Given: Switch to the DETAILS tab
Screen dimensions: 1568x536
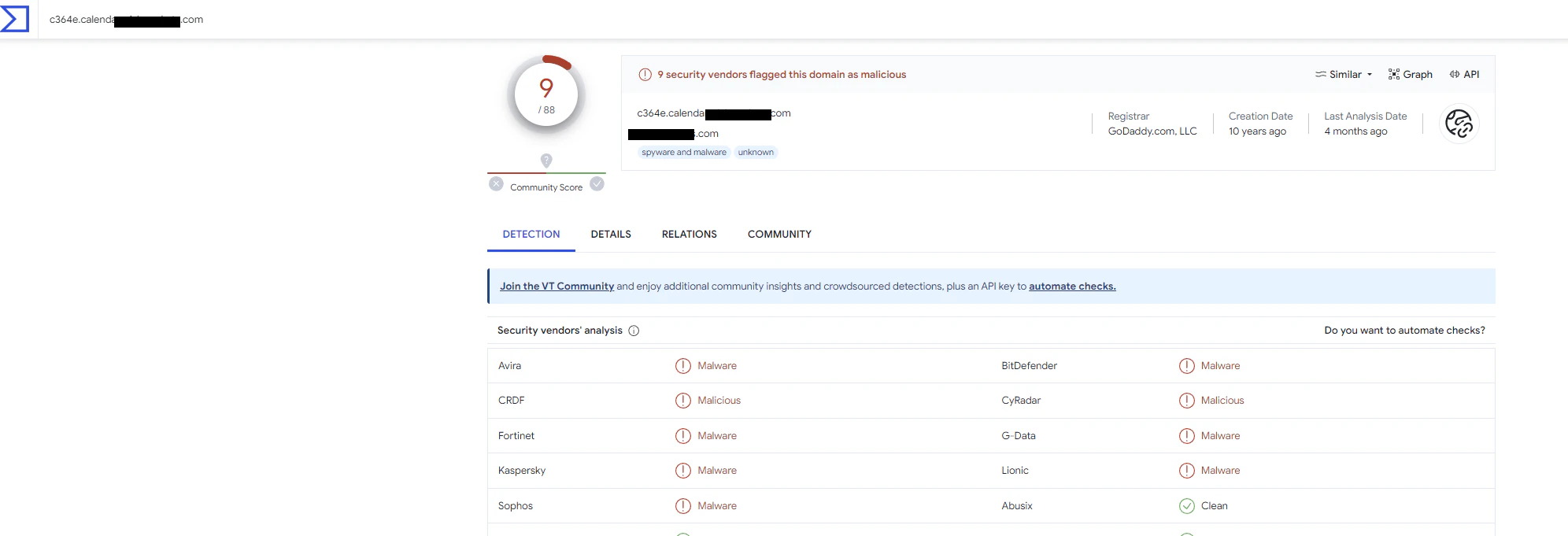Looking at the screenshot, I should [611, 235].
